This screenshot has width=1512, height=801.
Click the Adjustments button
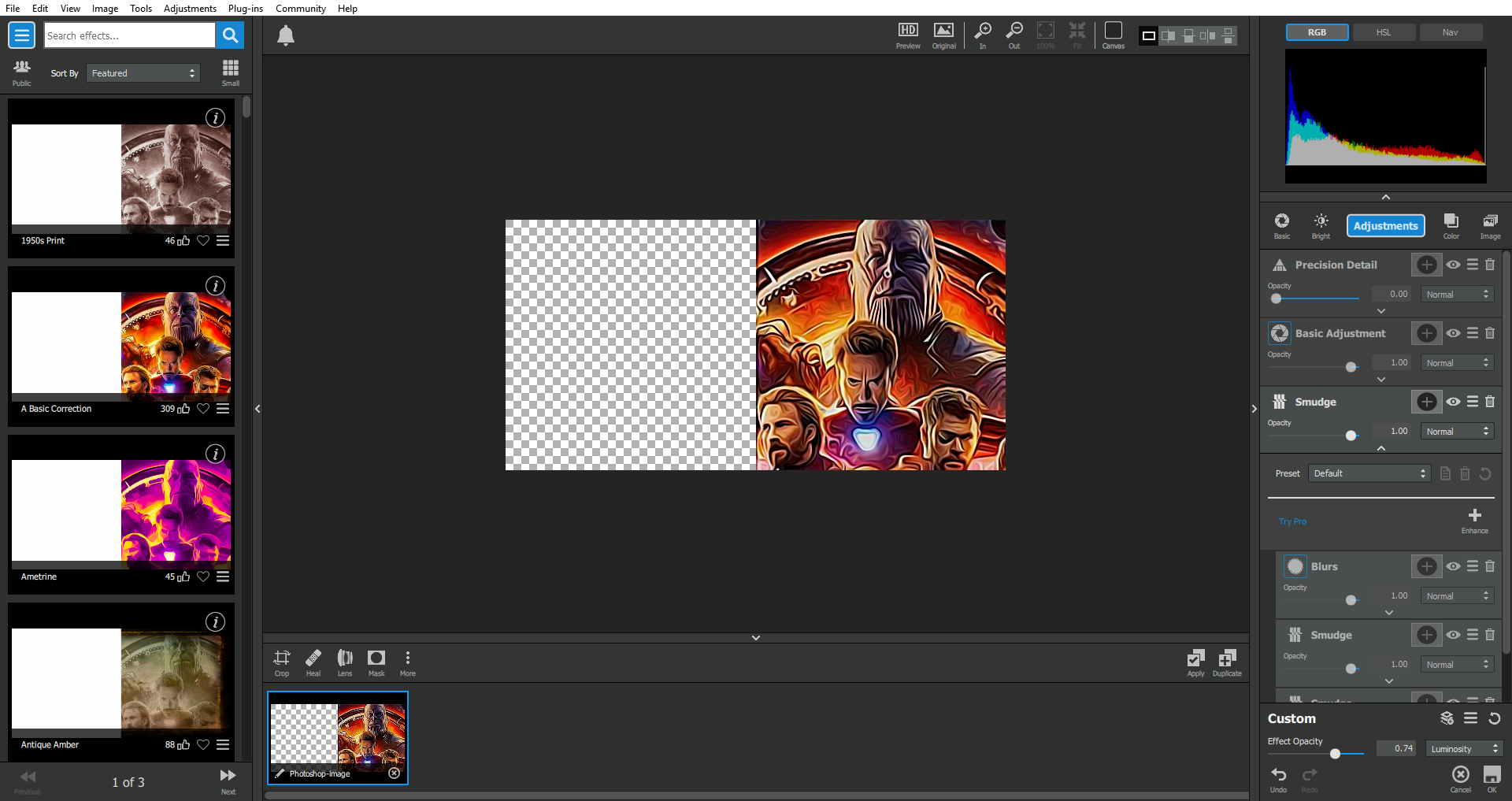pos(1386,226)
